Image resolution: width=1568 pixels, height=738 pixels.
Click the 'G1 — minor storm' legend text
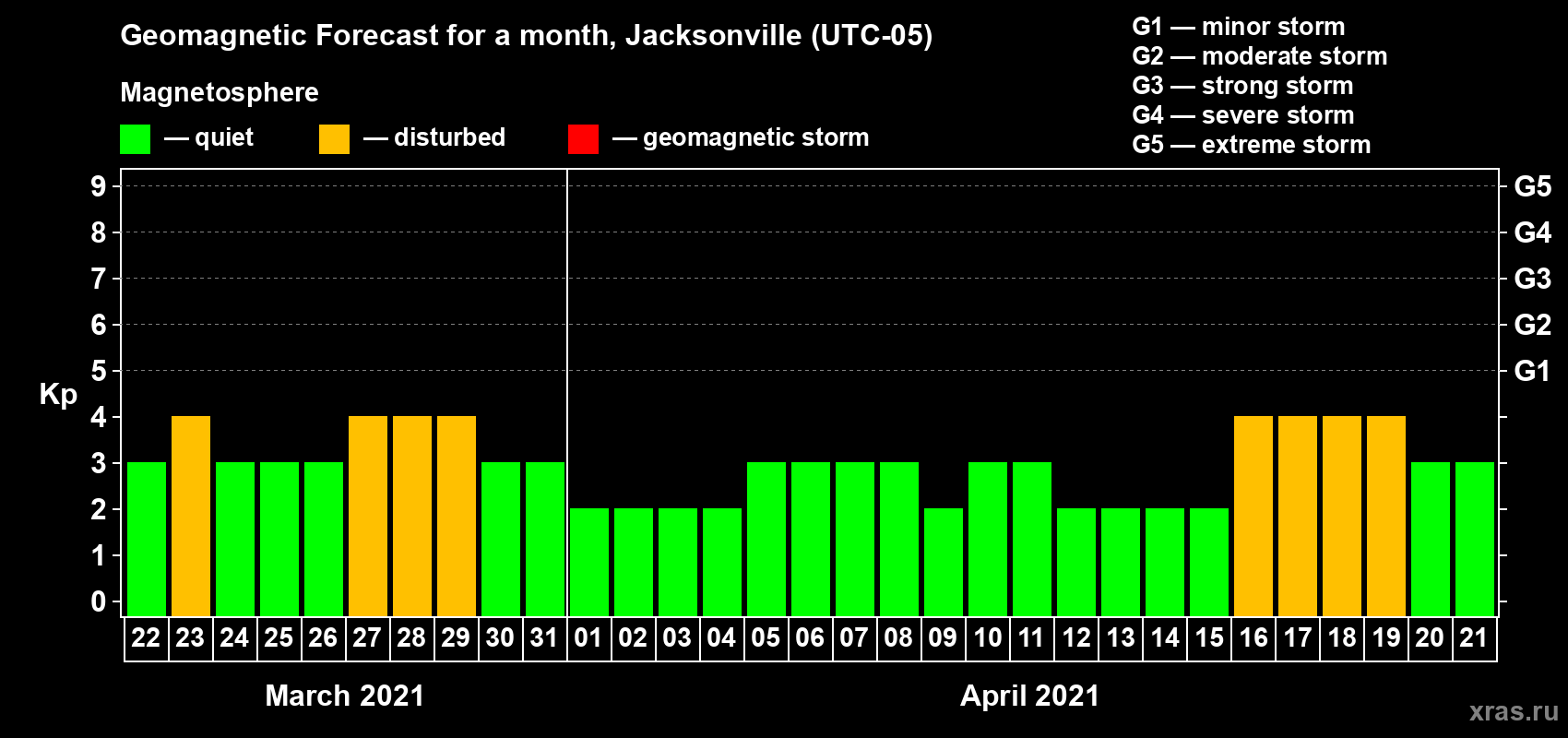pos(1239,27)
